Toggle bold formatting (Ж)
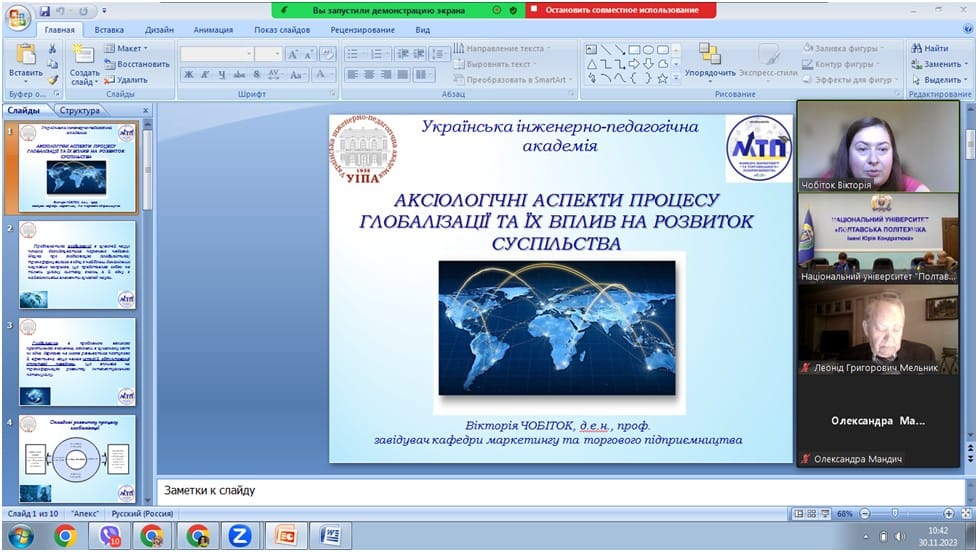This screenshot has width=978, height=552. coord(189,75)
